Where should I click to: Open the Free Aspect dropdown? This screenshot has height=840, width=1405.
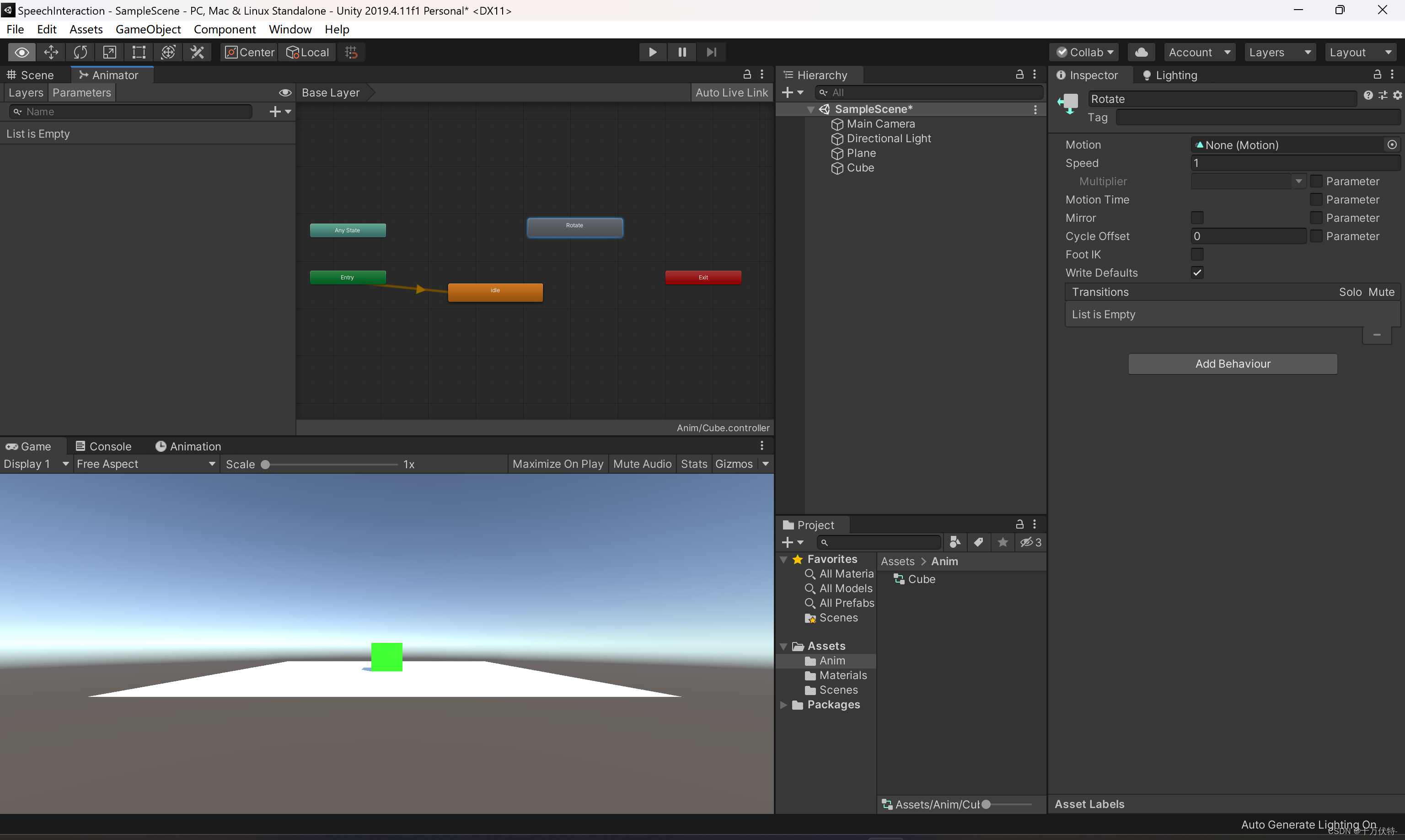(x=145, y=464)
